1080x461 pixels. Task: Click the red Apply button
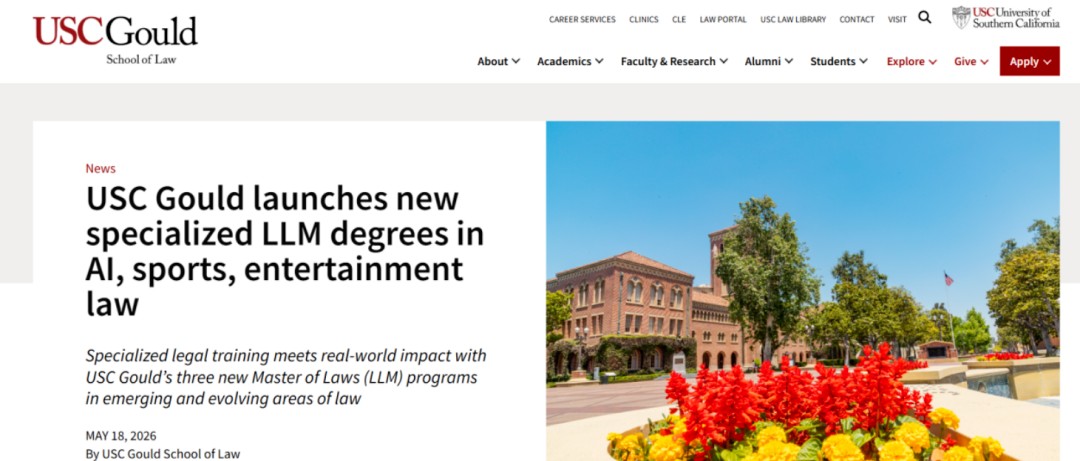[x=1030, y=61]
